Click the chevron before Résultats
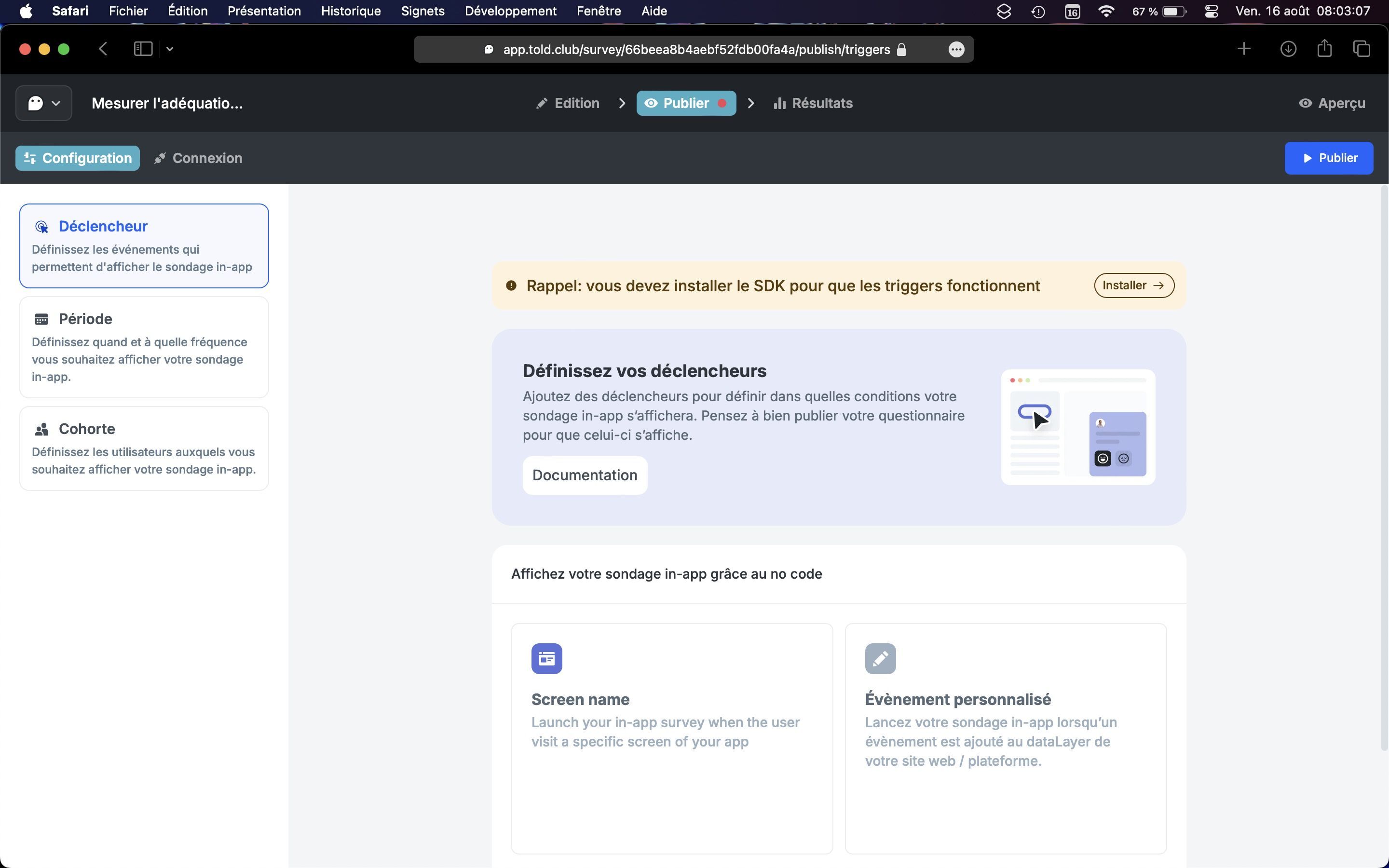 point(750,103)
